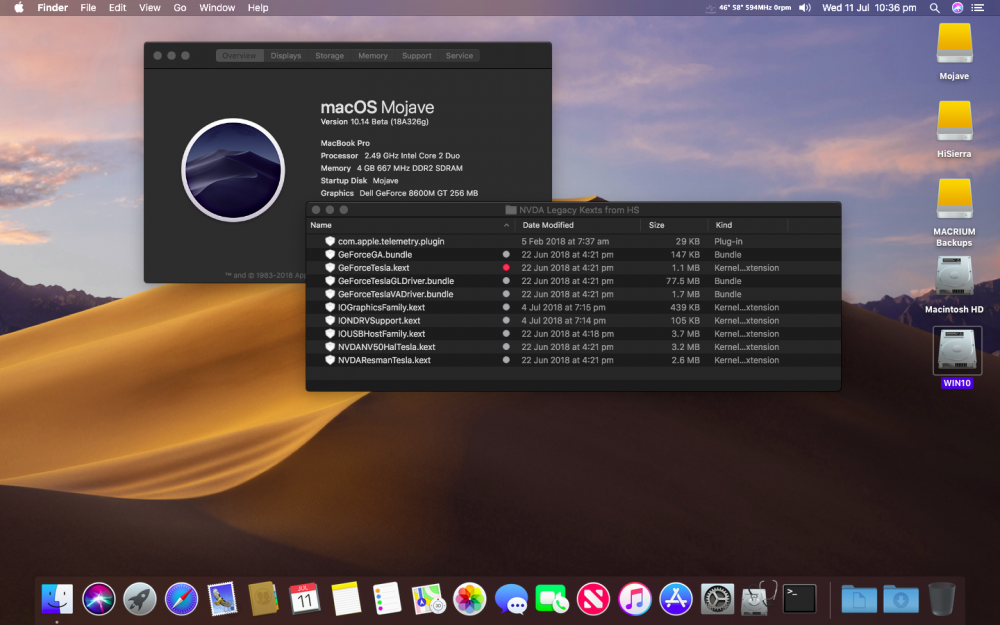Open Documents folder stack in Dock

[x=859, y=599]
